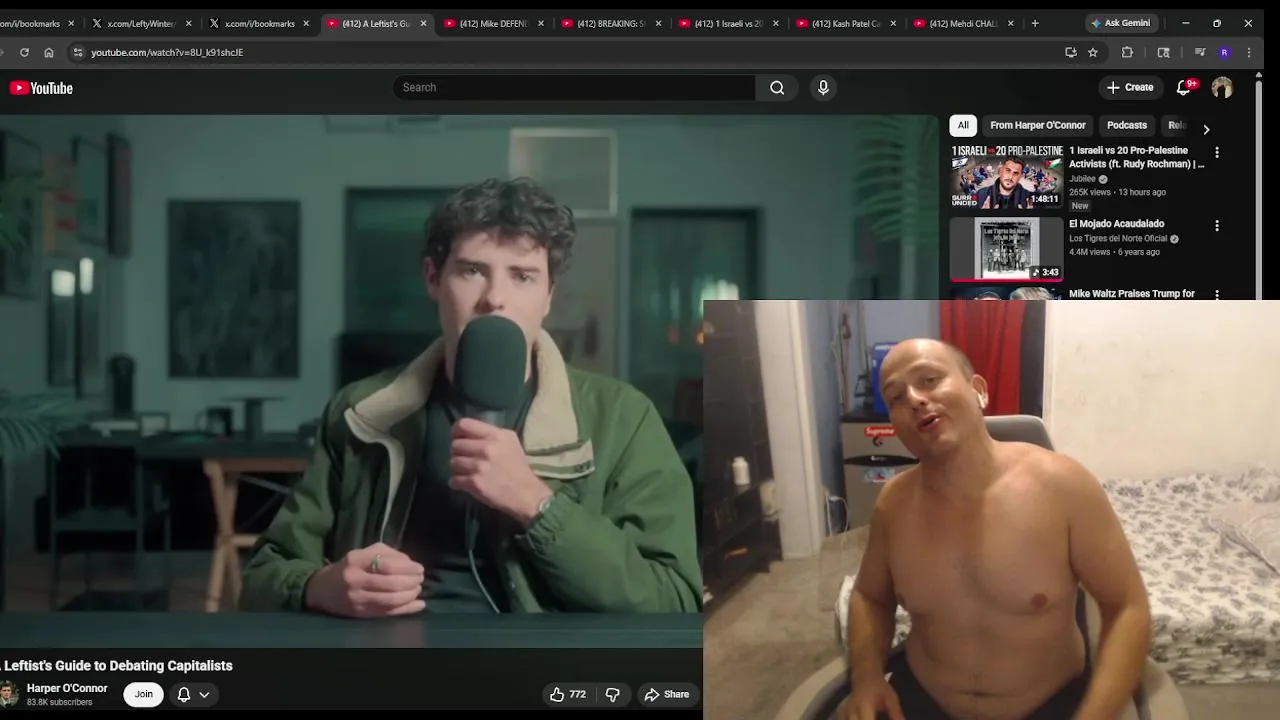Show more filter chips with right chevron

point(1206,129)
